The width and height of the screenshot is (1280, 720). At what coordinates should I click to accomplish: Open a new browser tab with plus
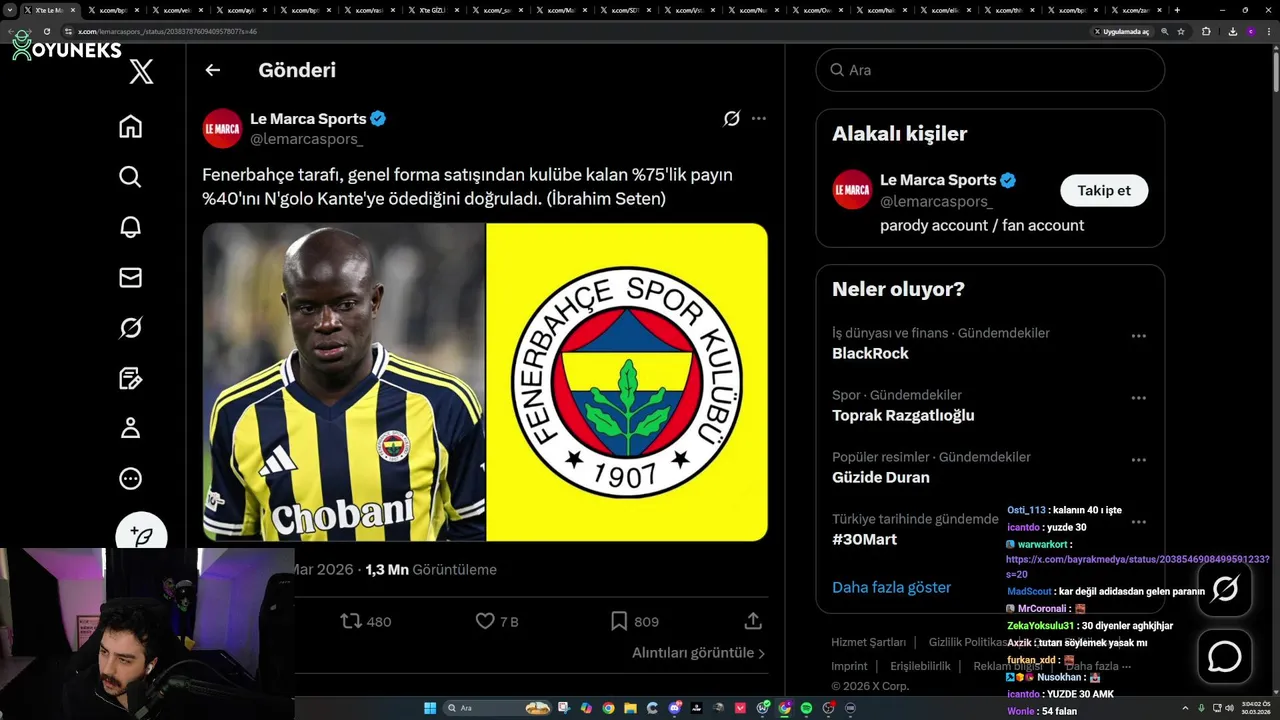click(1177, 10)
